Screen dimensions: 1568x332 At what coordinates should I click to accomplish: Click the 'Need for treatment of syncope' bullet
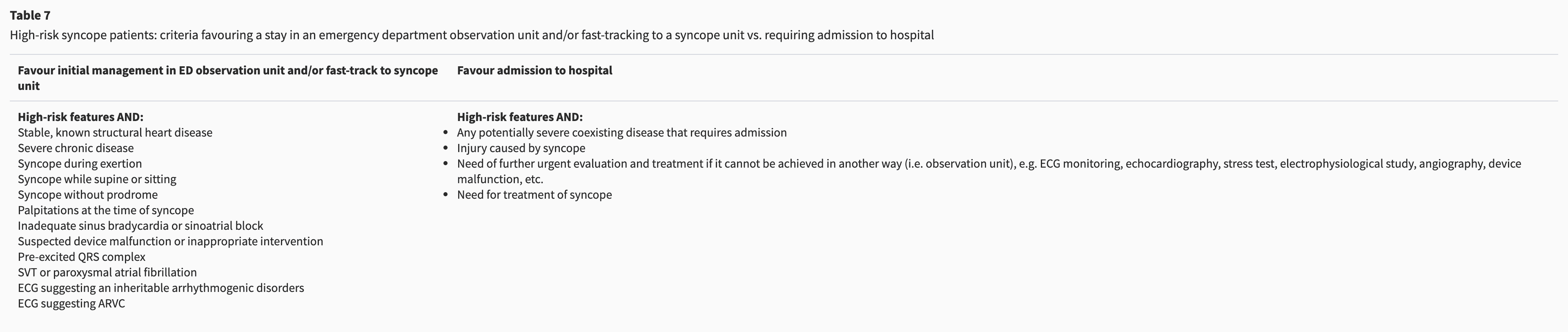[535, 194]
